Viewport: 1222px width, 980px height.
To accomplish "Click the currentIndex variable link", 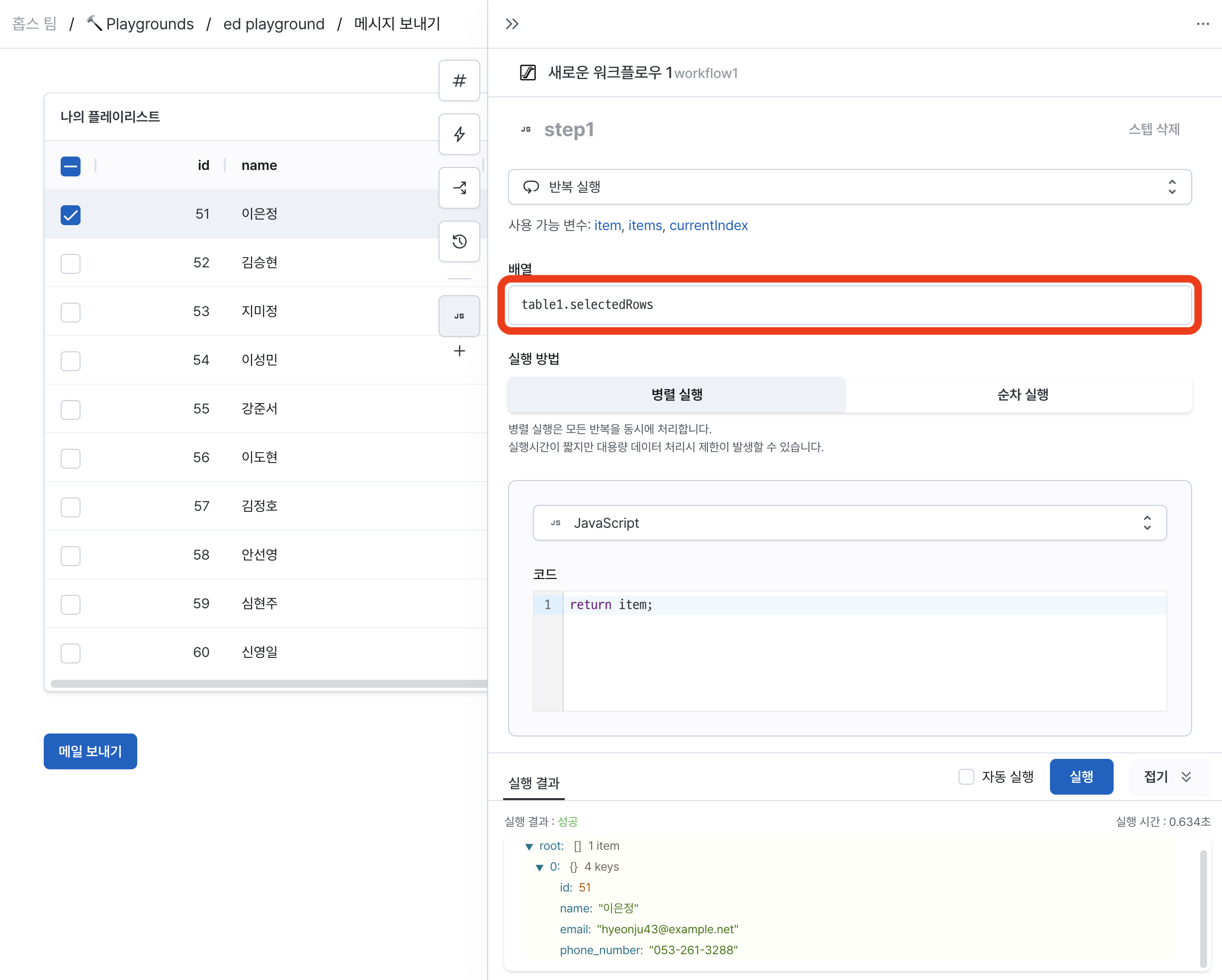I will 708,226.
